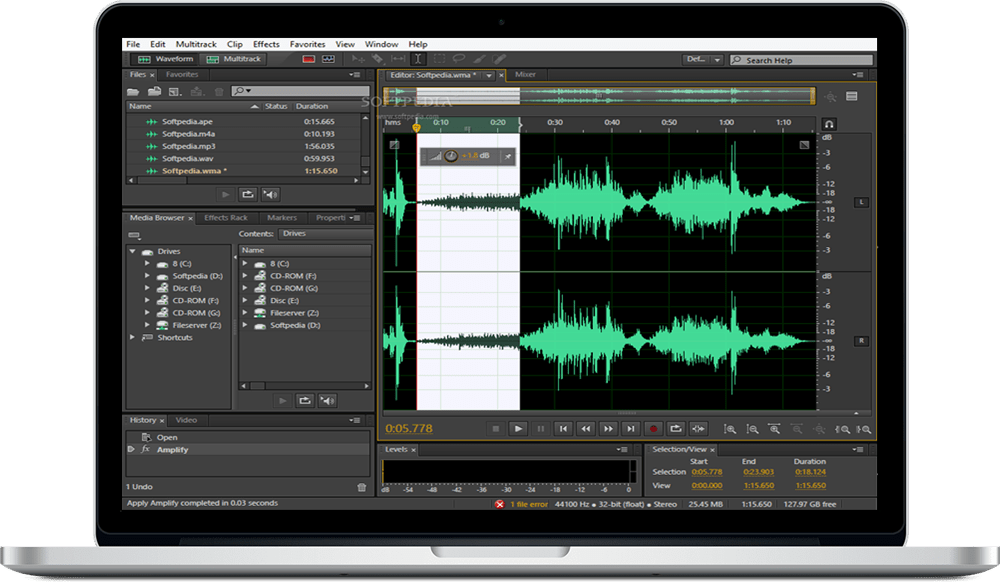The height and width of the screenshot is (582, 1000).
Task: Pin the amplify HUD overlay
Action: [508, 156]
